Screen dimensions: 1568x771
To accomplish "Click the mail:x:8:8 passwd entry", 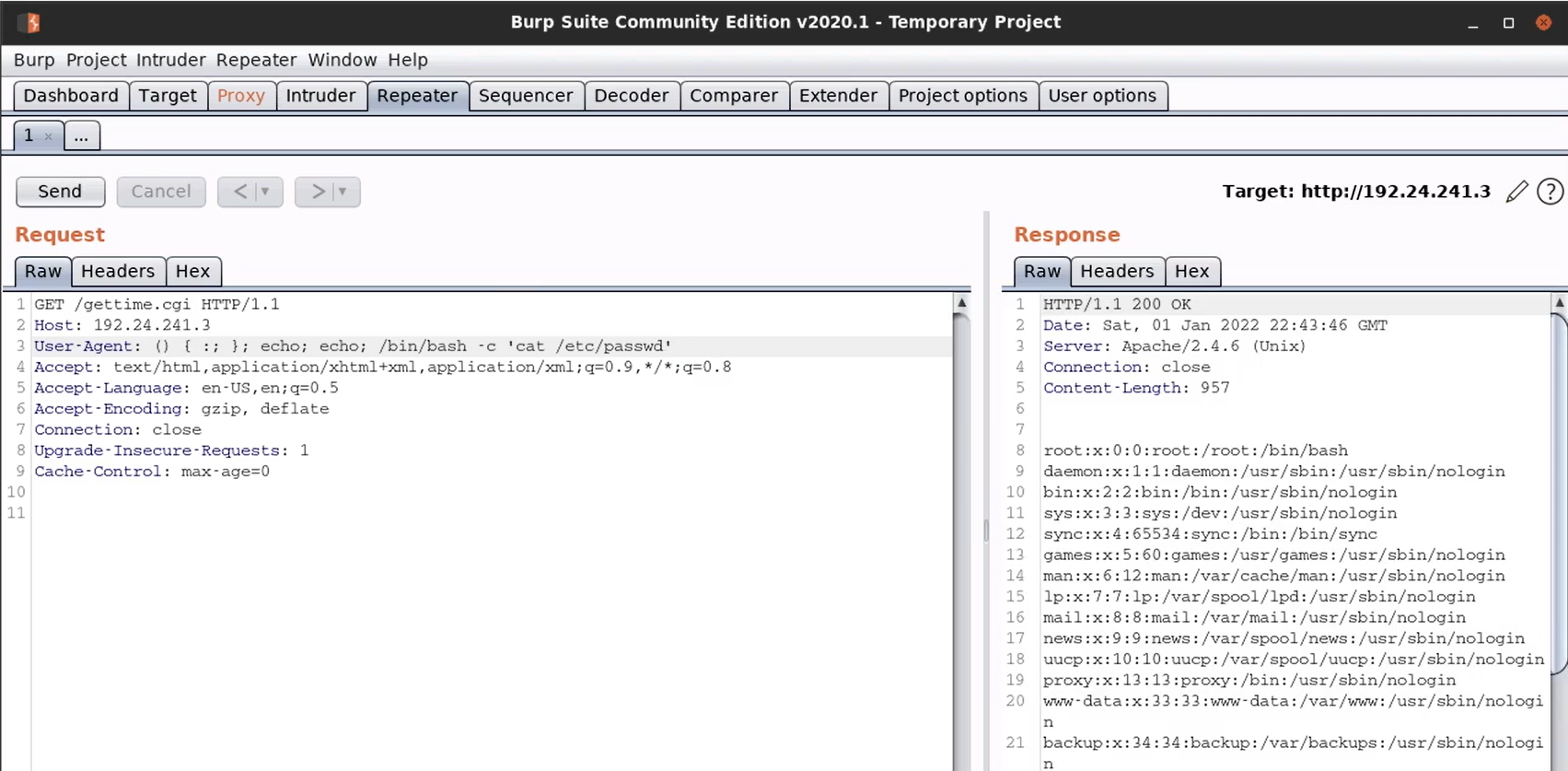I will [1254, 618].
